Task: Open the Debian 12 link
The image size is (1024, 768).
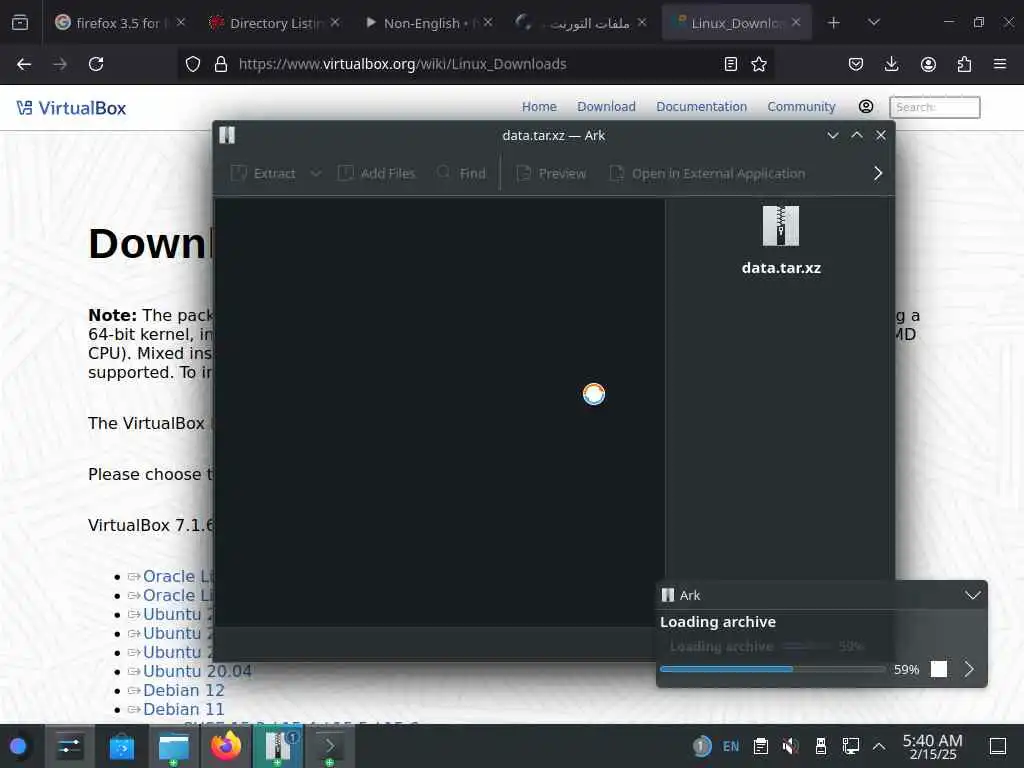Action: click(x=184, y=690)
